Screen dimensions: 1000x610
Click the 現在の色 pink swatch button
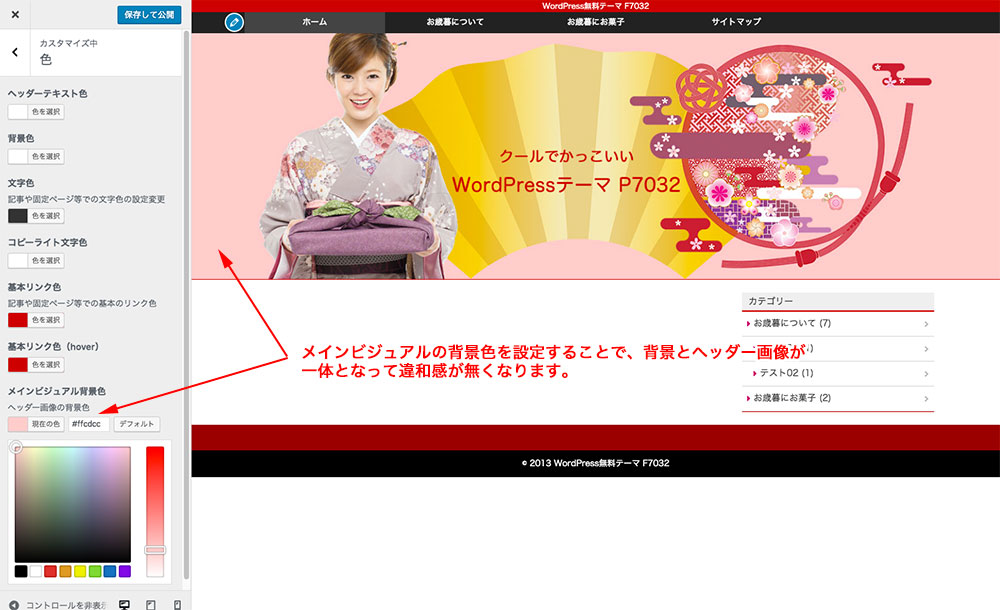(36, 424)
